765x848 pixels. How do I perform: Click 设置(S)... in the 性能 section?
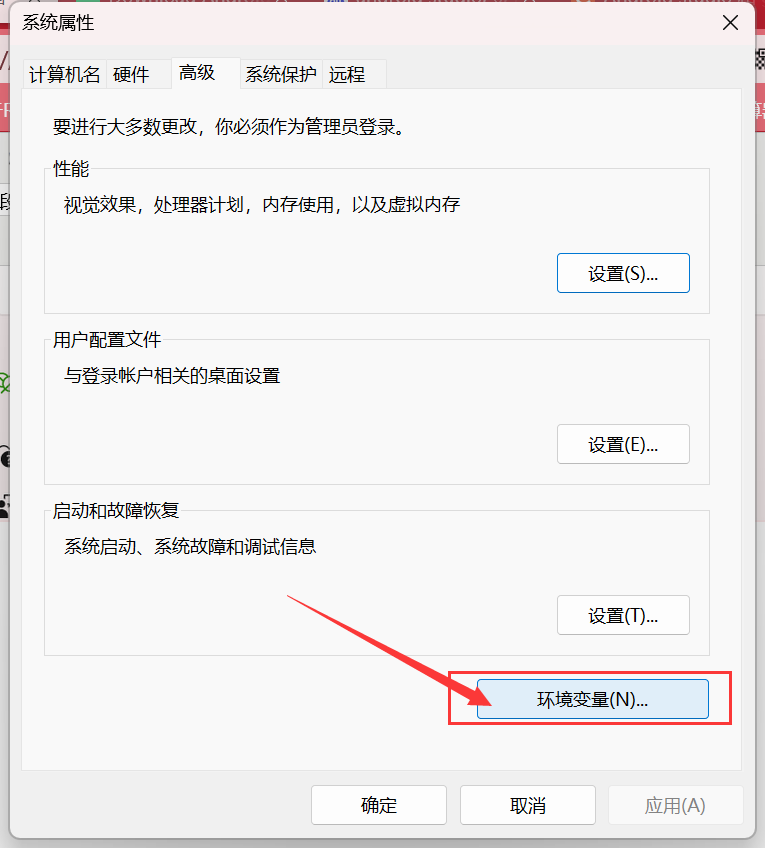click(x=623, y=273)
